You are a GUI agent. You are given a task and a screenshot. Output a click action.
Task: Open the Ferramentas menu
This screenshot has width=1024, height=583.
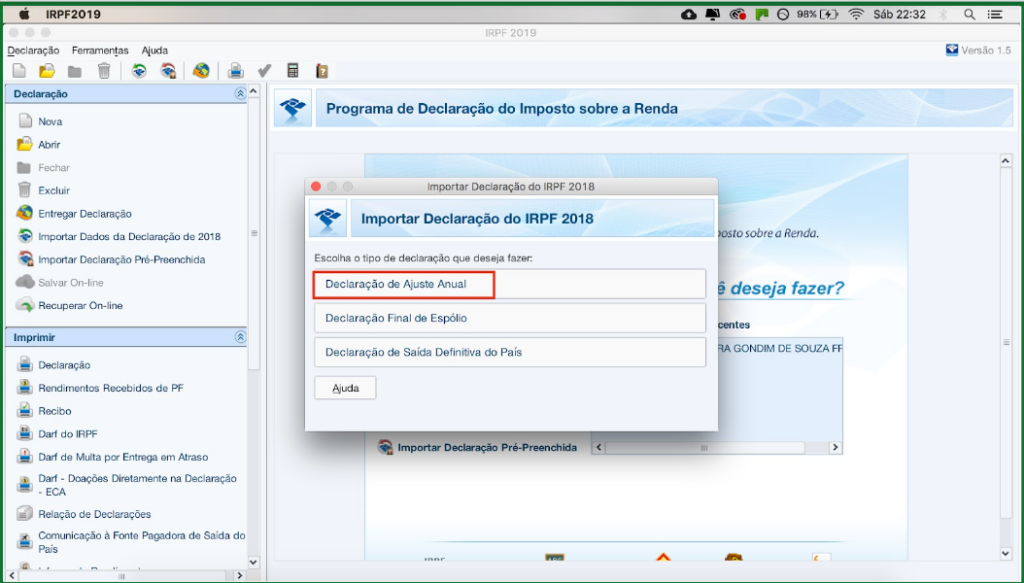pos(100,50)
